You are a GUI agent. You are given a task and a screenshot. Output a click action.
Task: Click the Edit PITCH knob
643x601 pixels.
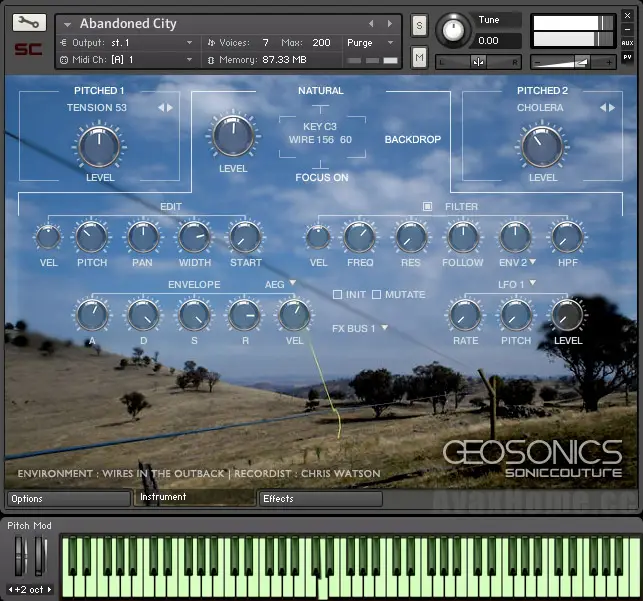91,237
